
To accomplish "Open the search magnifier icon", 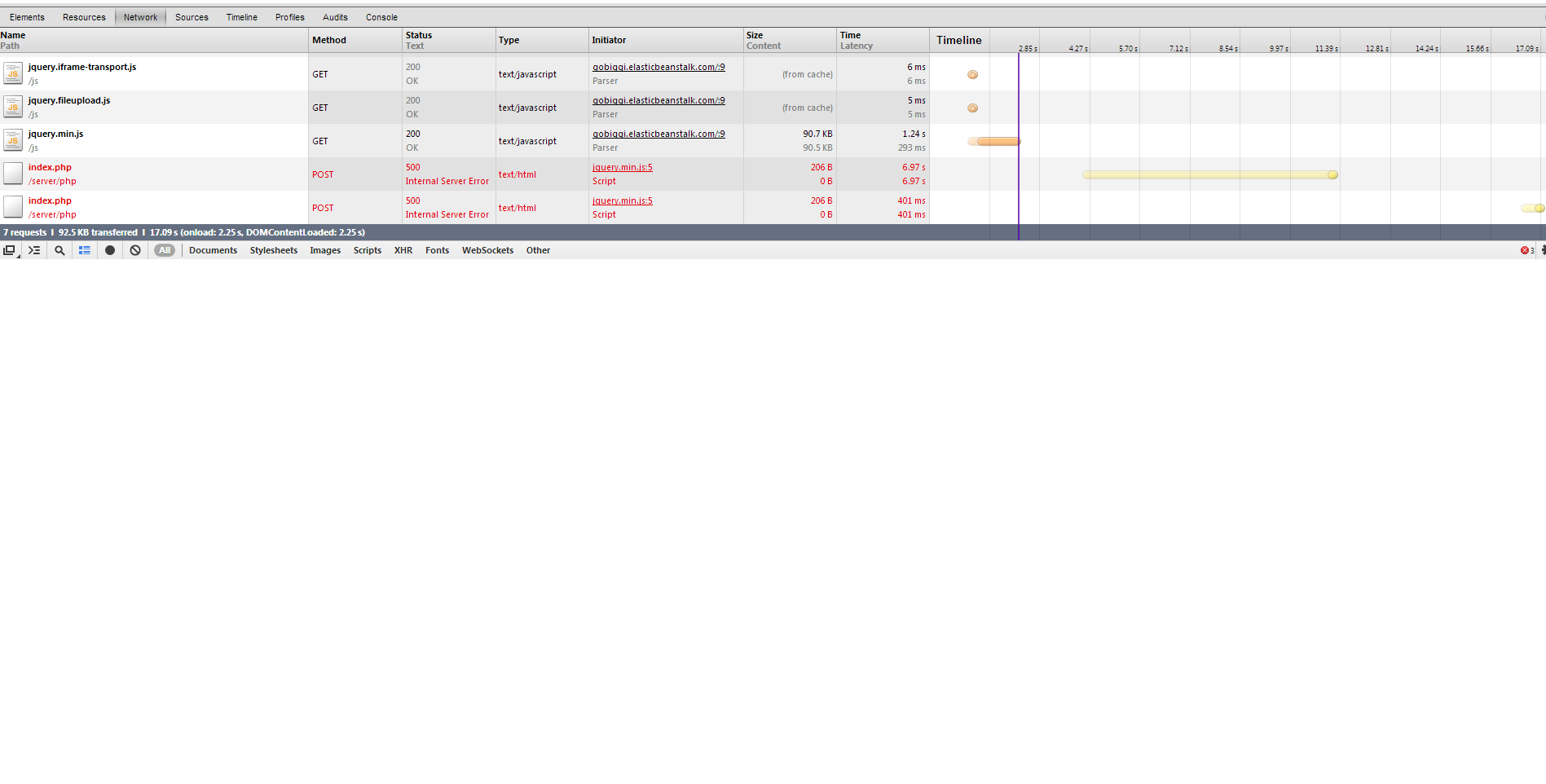I will pos(59,251).
